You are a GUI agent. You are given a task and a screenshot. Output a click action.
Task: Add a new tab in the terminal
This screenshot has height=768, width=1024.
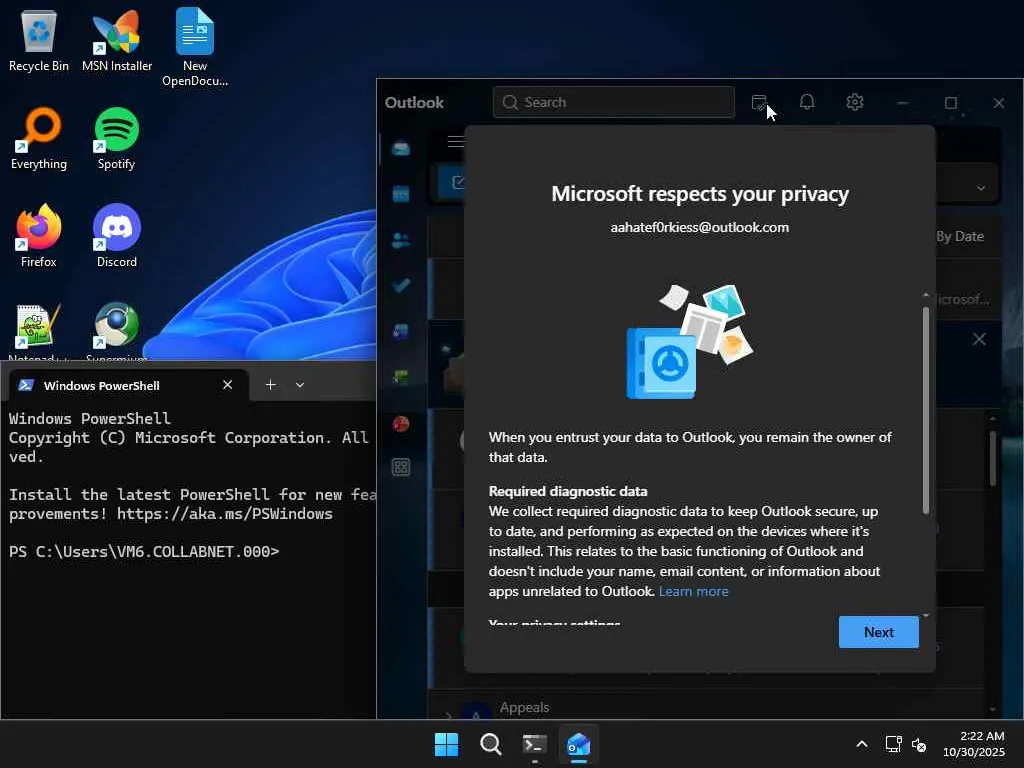pyautogui.click(x=270, y=385)
